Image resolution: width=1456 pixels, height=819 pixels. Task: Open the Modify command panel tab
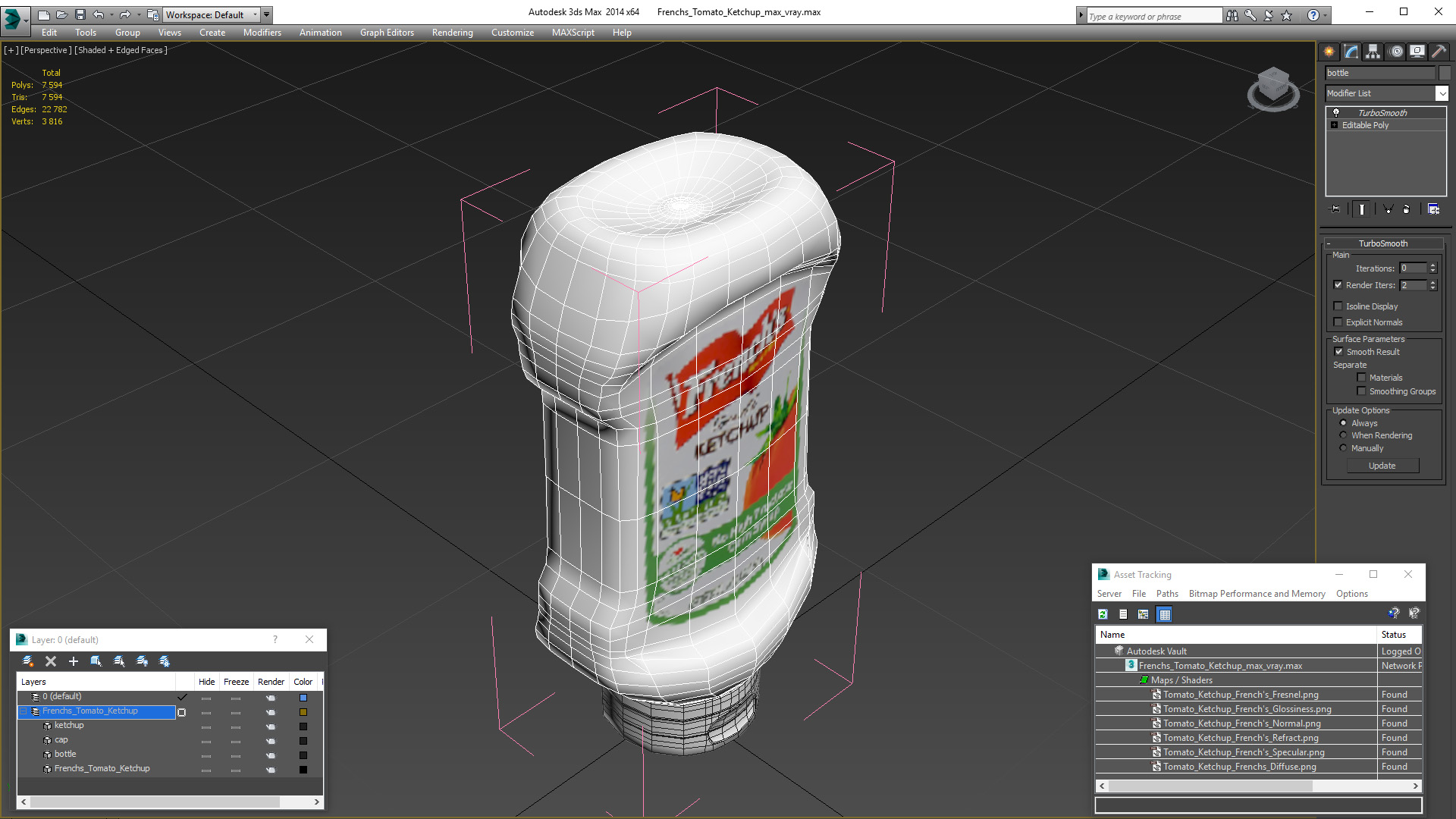pos(1351,52)
